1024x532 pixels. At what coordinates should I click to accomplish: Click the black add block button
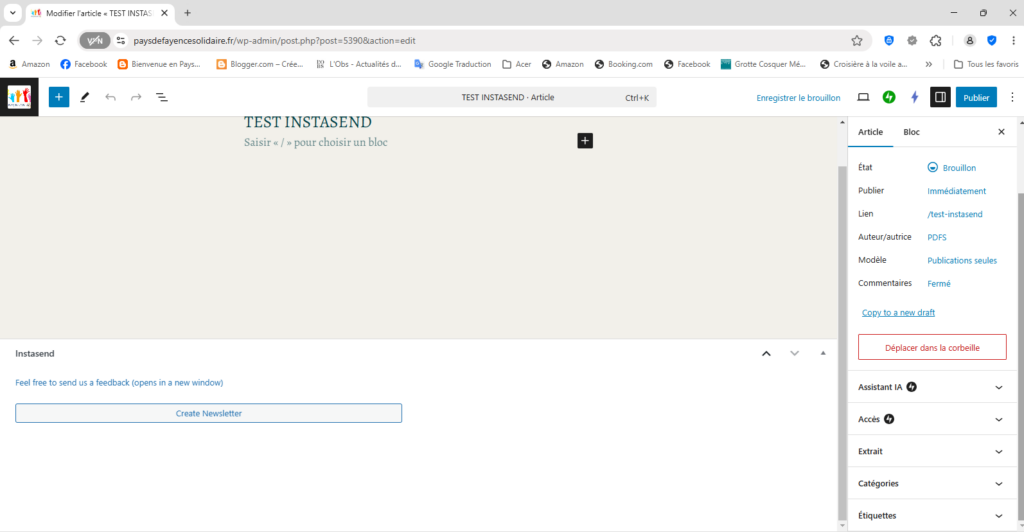[585, 141]
